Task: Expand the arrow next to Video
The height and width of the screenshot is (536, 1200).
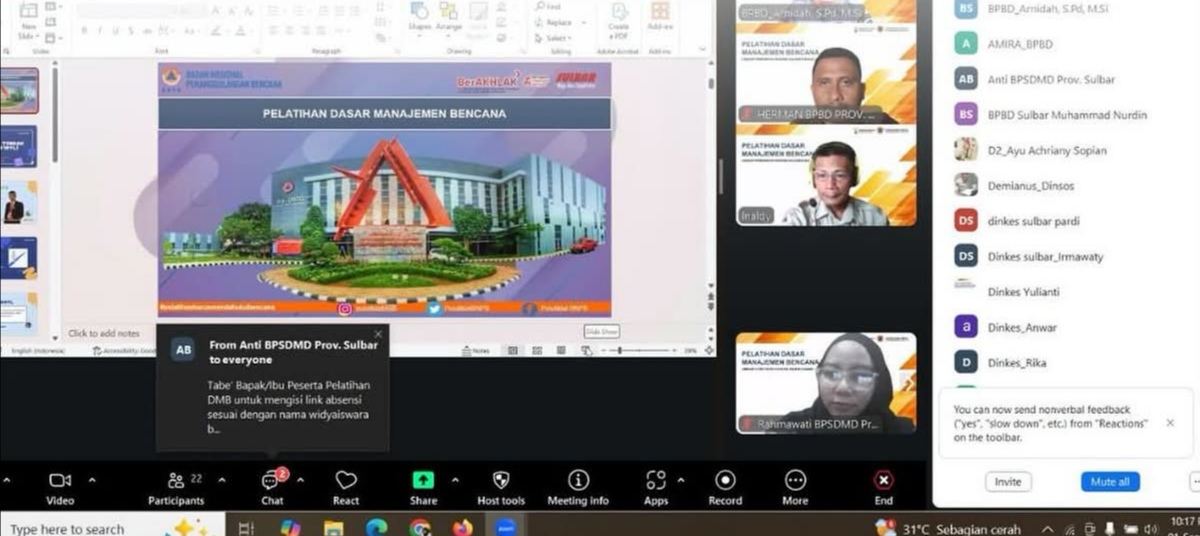Action: pyautogui.click(x=92, y=480)
